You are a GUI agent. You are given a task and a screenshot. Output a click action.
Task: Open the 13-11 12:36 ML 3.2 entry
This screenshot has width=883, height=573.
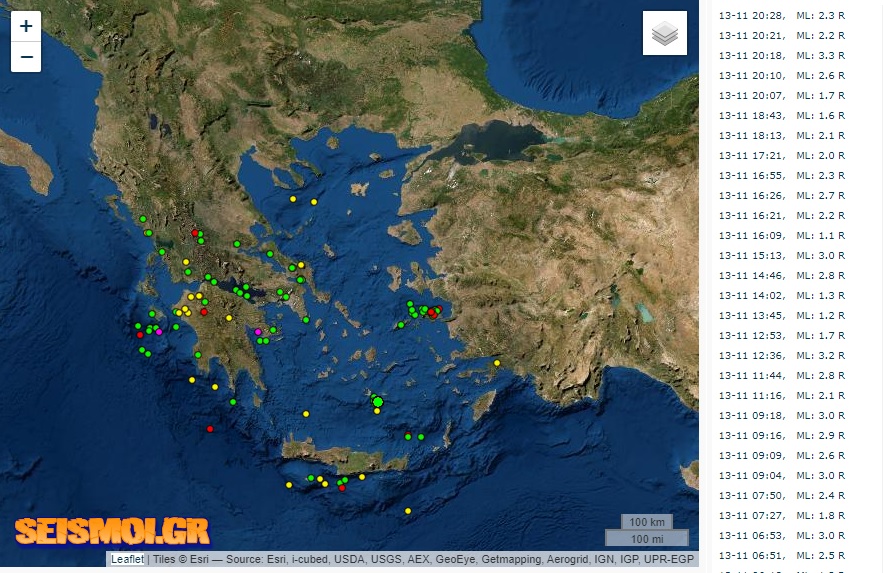click(781, 355)
